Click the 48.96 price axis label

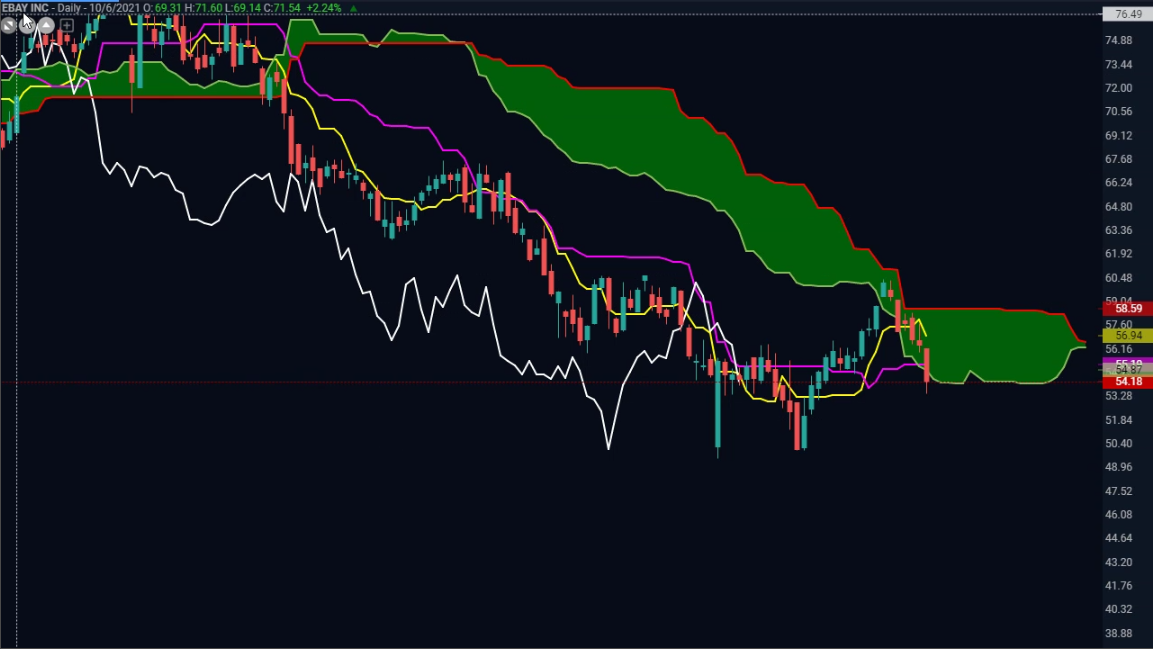point(1118,467)
